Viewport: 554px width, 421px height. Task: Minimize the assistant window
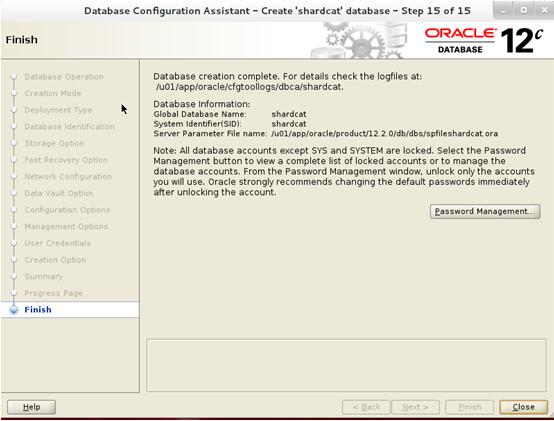tap(503, 11)
